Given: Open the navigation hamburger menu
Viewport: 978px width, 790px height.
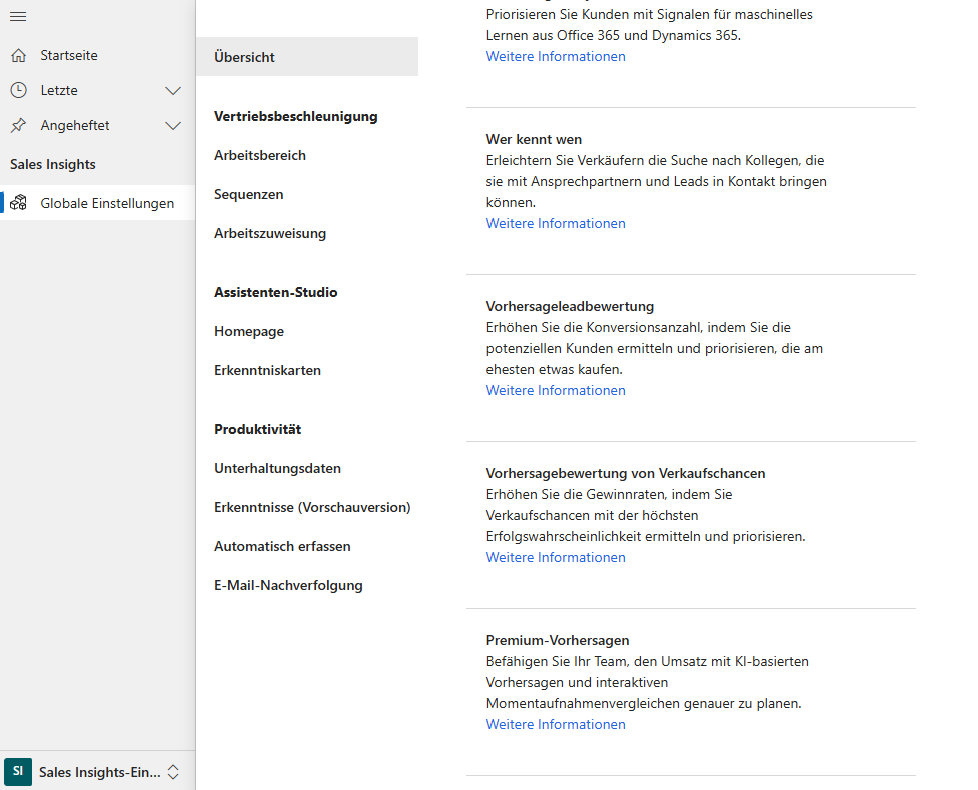Looking at the screenshot, I should [18, 16].
